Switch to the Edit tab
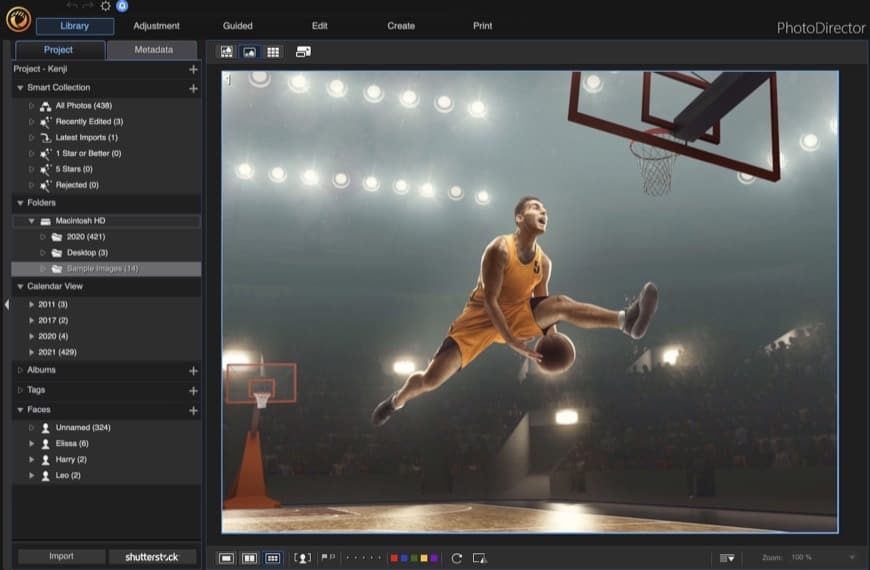 click(x=320, y=26)
